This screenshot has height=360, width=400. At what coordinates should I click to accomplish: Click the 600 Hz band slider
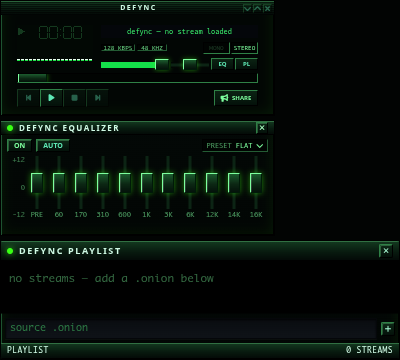point(125,183)
